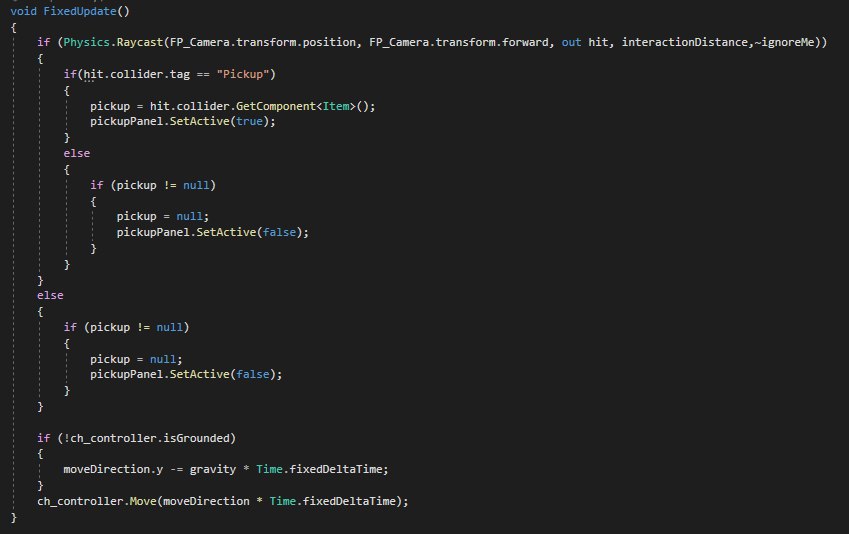
Task: Click hit.collider.tag in the comparison
Action: point(136,74)
